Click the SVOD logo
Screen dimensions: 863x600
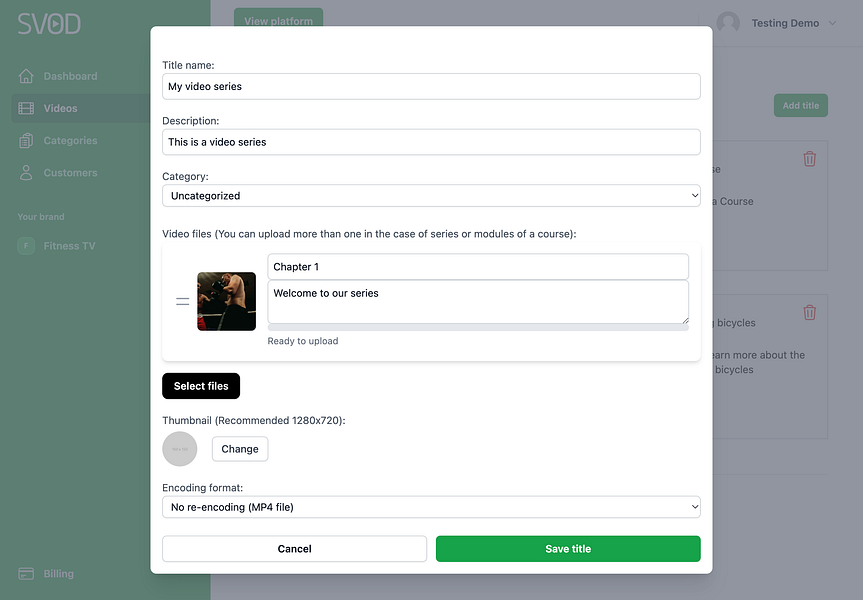pos(49,24)
